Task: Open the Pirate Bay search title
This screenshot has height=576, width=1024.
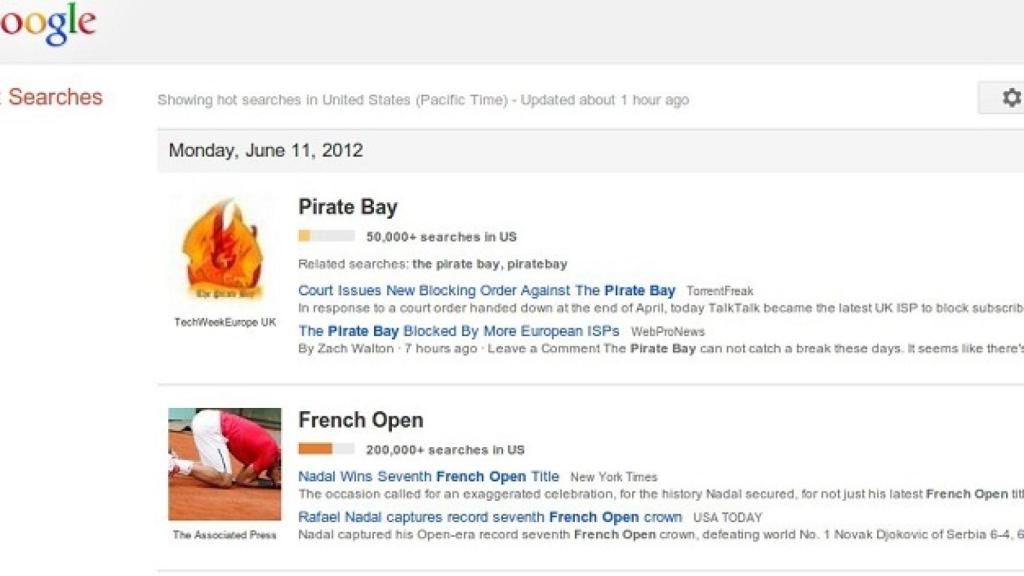Action: 348,208
